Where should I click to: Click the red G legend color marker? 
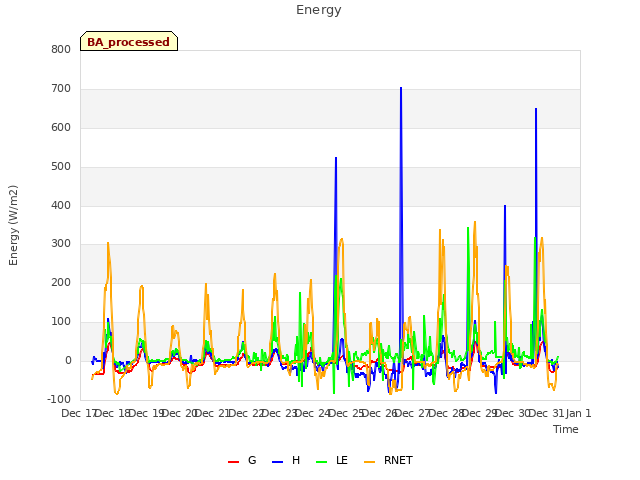(x=233, y=462)
